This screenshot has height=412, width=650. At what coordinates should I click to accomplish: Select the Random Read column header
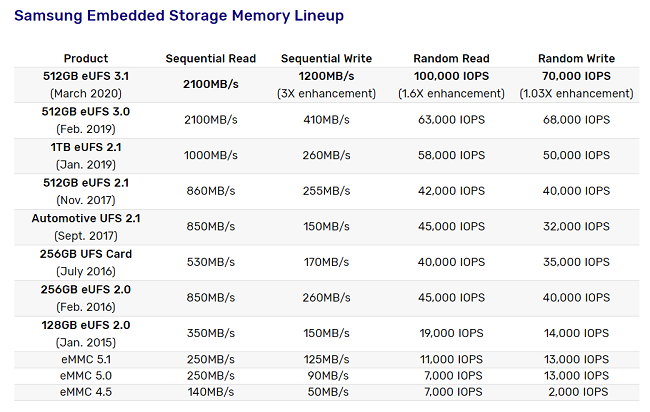pyautogui.click(x=451, y=58)
